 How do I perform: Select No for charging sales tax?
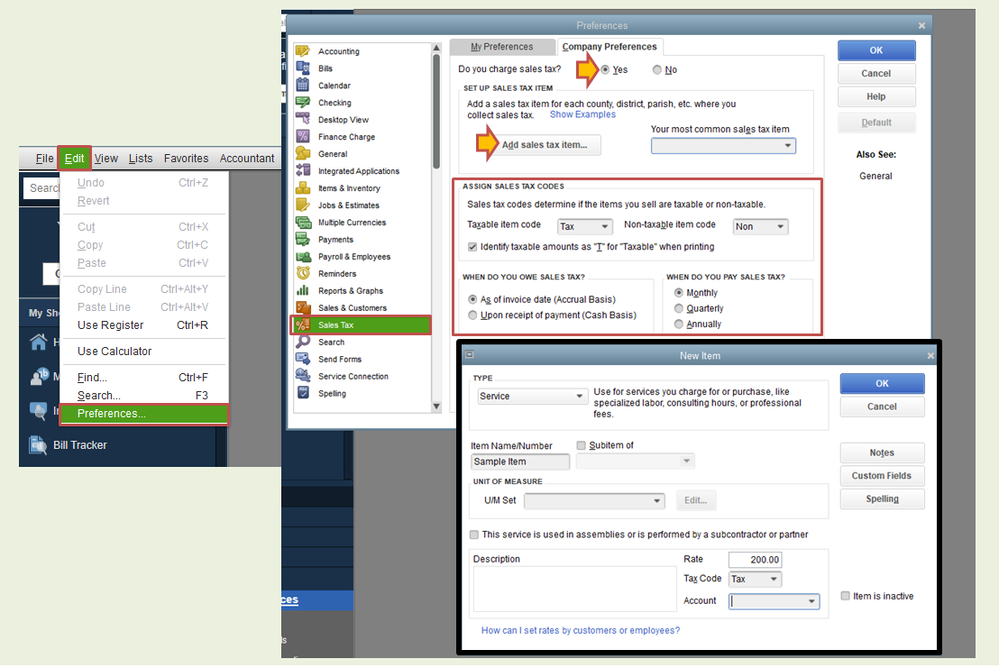(x=657, y=70)
